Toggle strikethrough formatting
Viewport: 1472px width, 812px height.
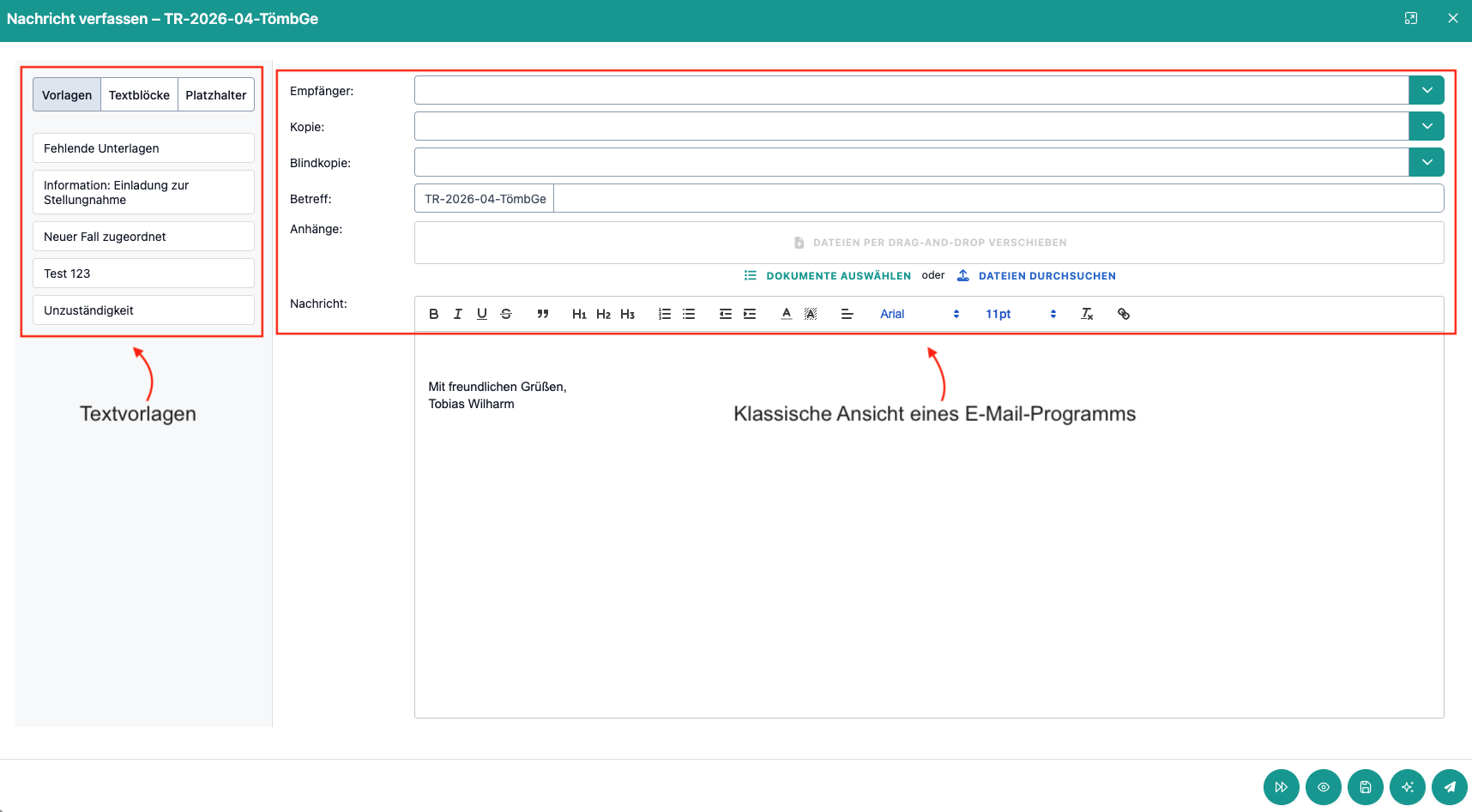click(x=506, y=314)
